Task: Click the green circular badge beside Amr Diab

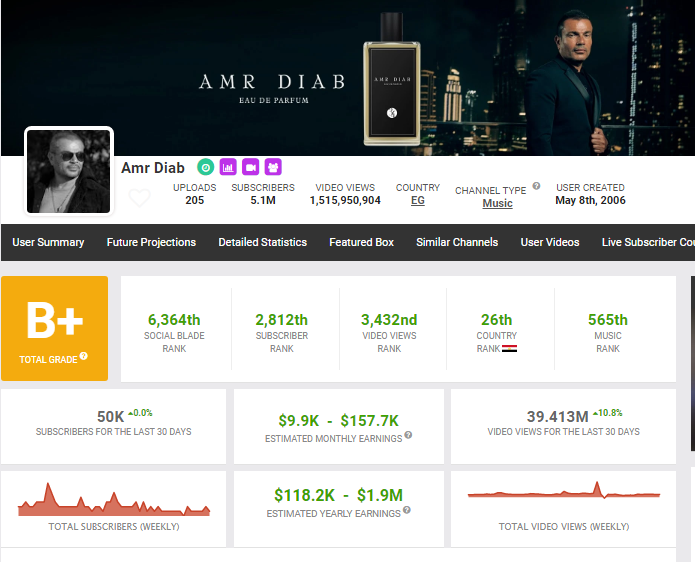Action: [x=205, y=167]
